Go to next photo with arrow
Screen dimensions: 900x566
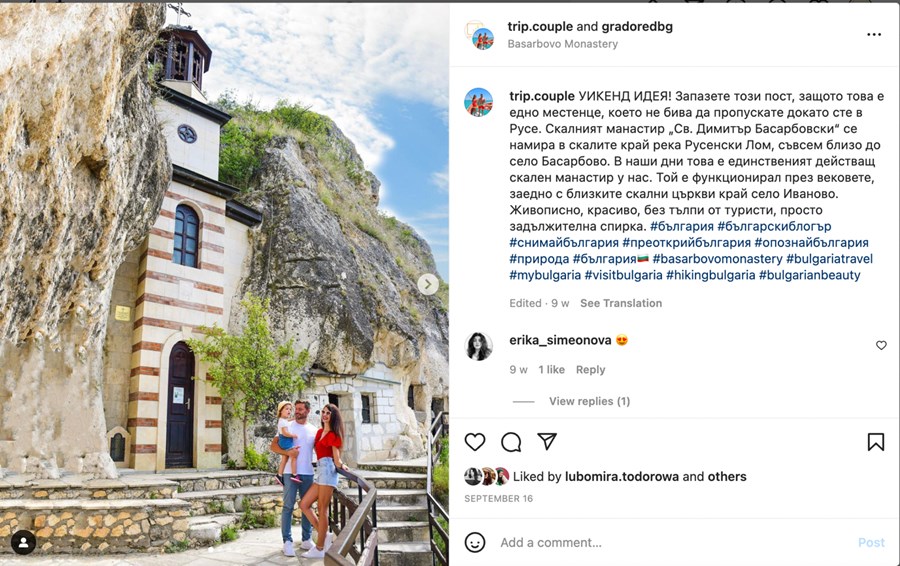(428, 284)
